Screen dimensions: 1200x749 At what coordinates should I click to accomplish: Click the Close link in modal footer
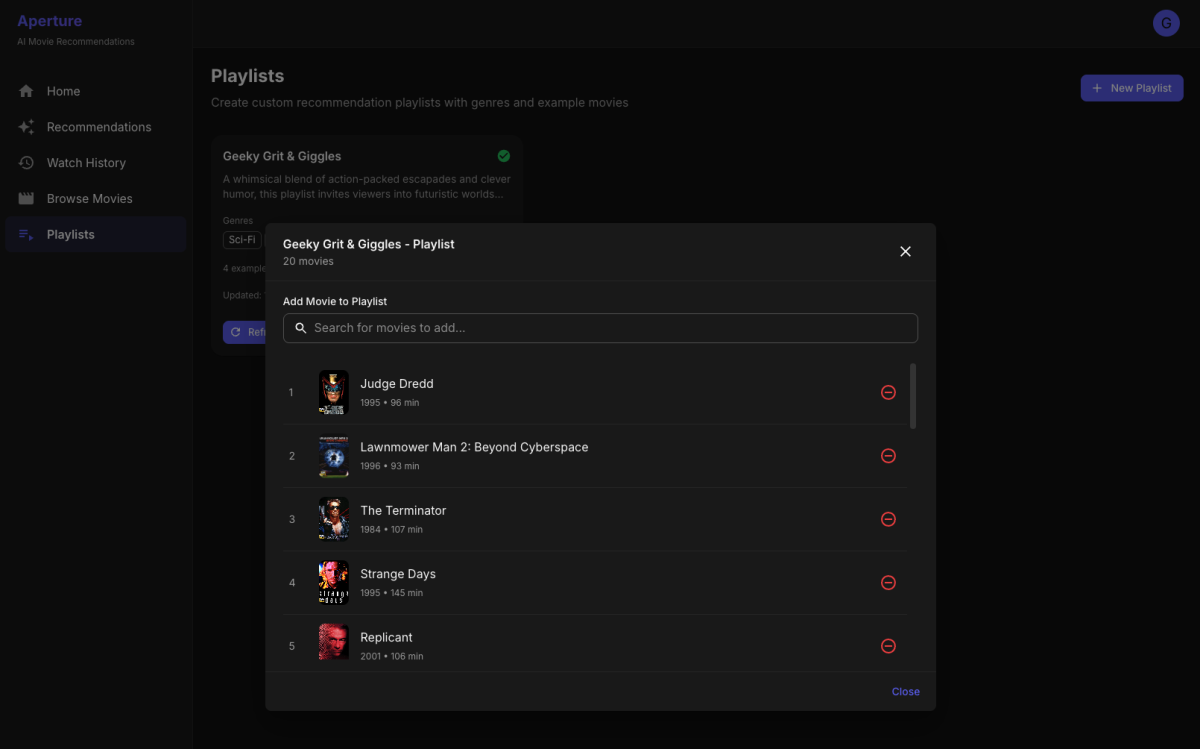point(905,691)
